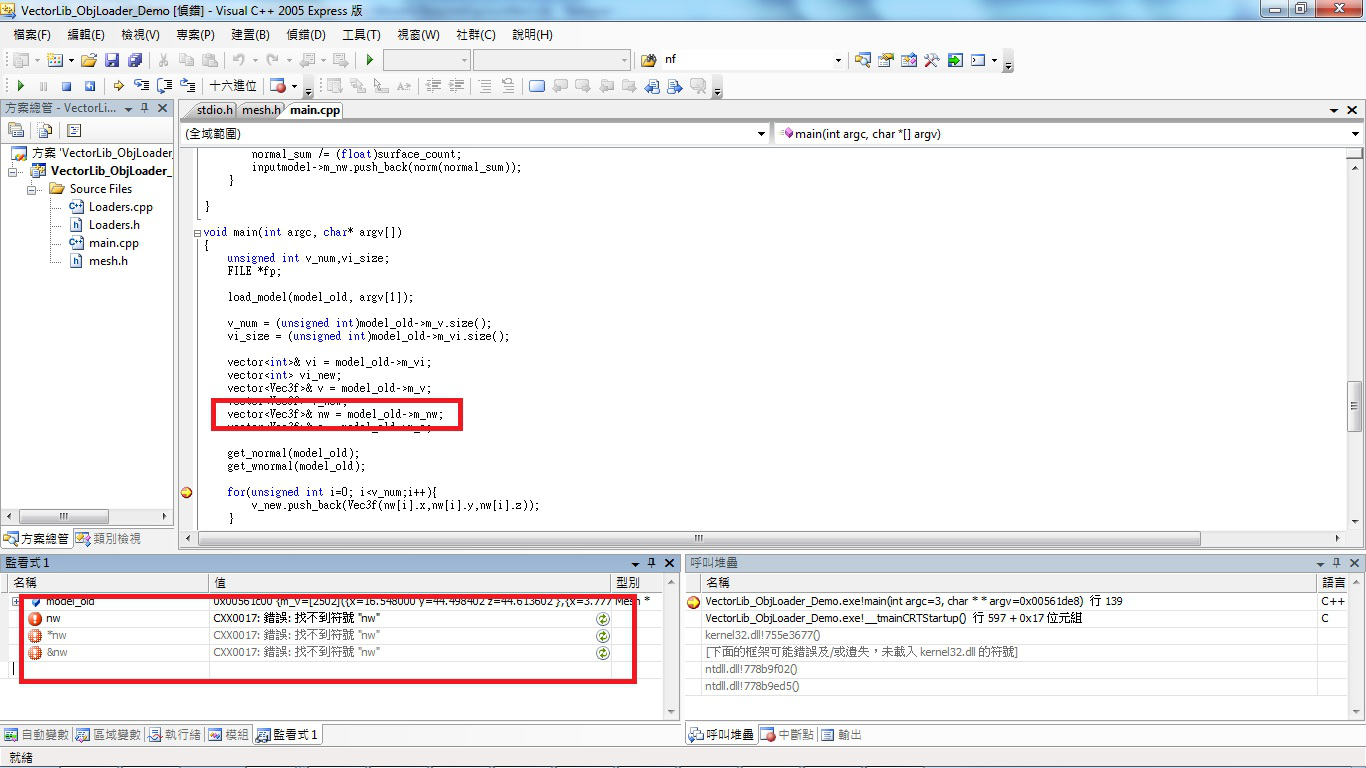Open the Toolbox hammer-and-wrench icon

[x=931, y=60]
